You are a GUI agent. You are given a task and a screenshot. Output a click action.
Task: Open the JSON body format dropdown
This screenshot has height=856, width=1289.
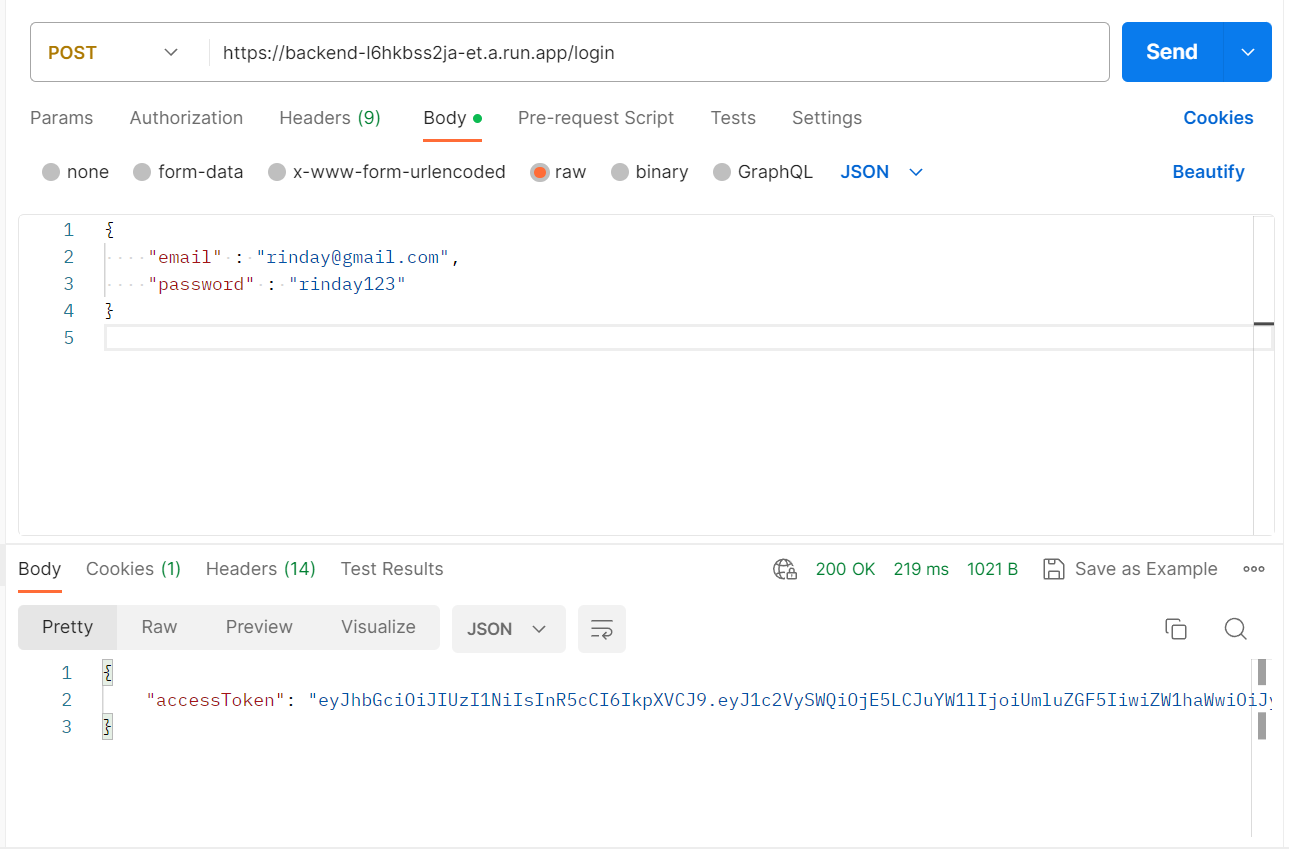pyautogui.click(x=881, y=171)
